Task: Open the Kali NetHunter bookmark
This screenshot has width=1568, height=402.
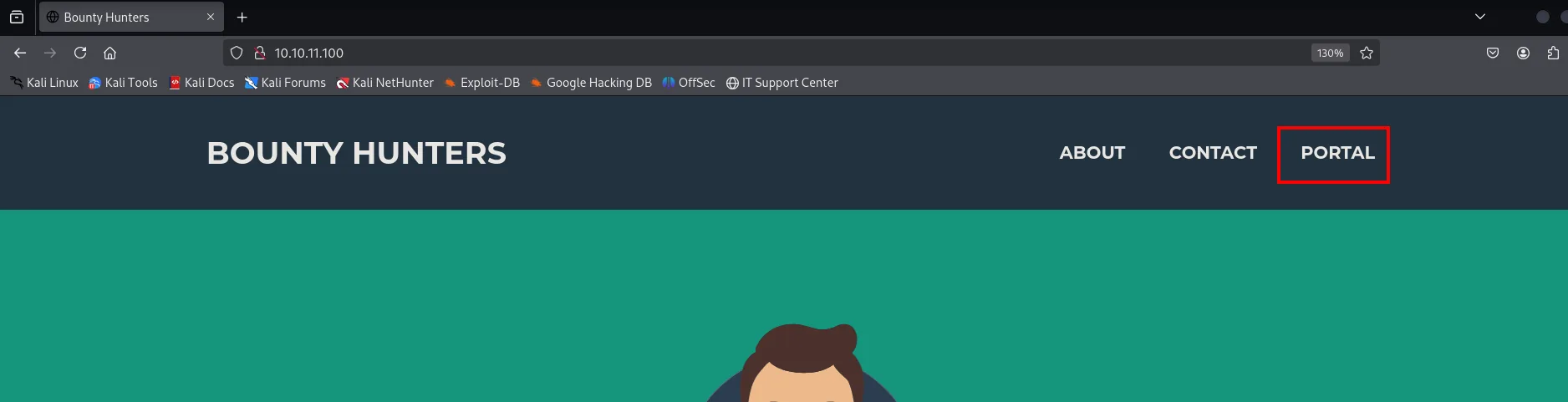Action: [384, 83]
